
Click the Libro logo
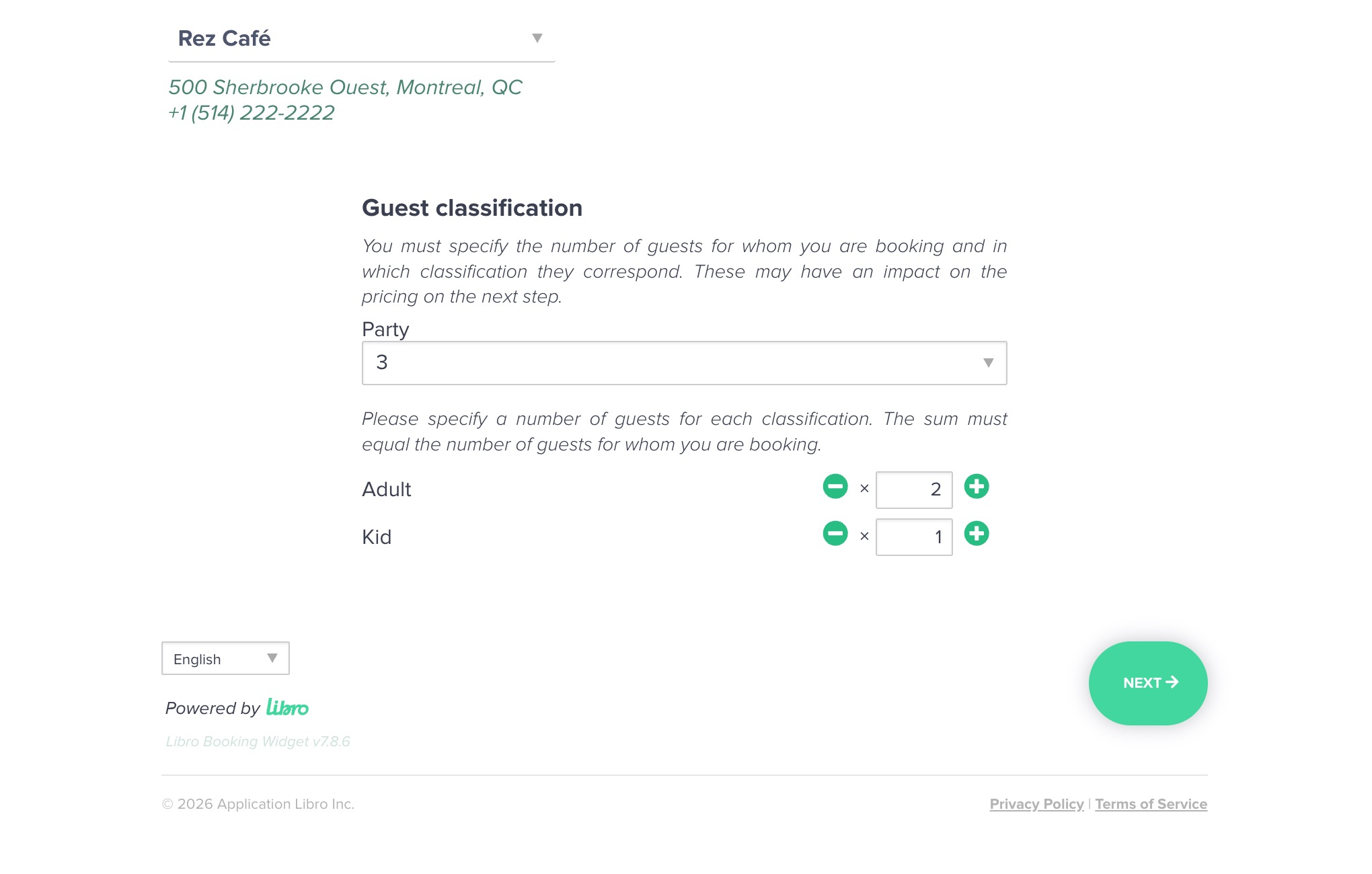click(x=287, y=707)
